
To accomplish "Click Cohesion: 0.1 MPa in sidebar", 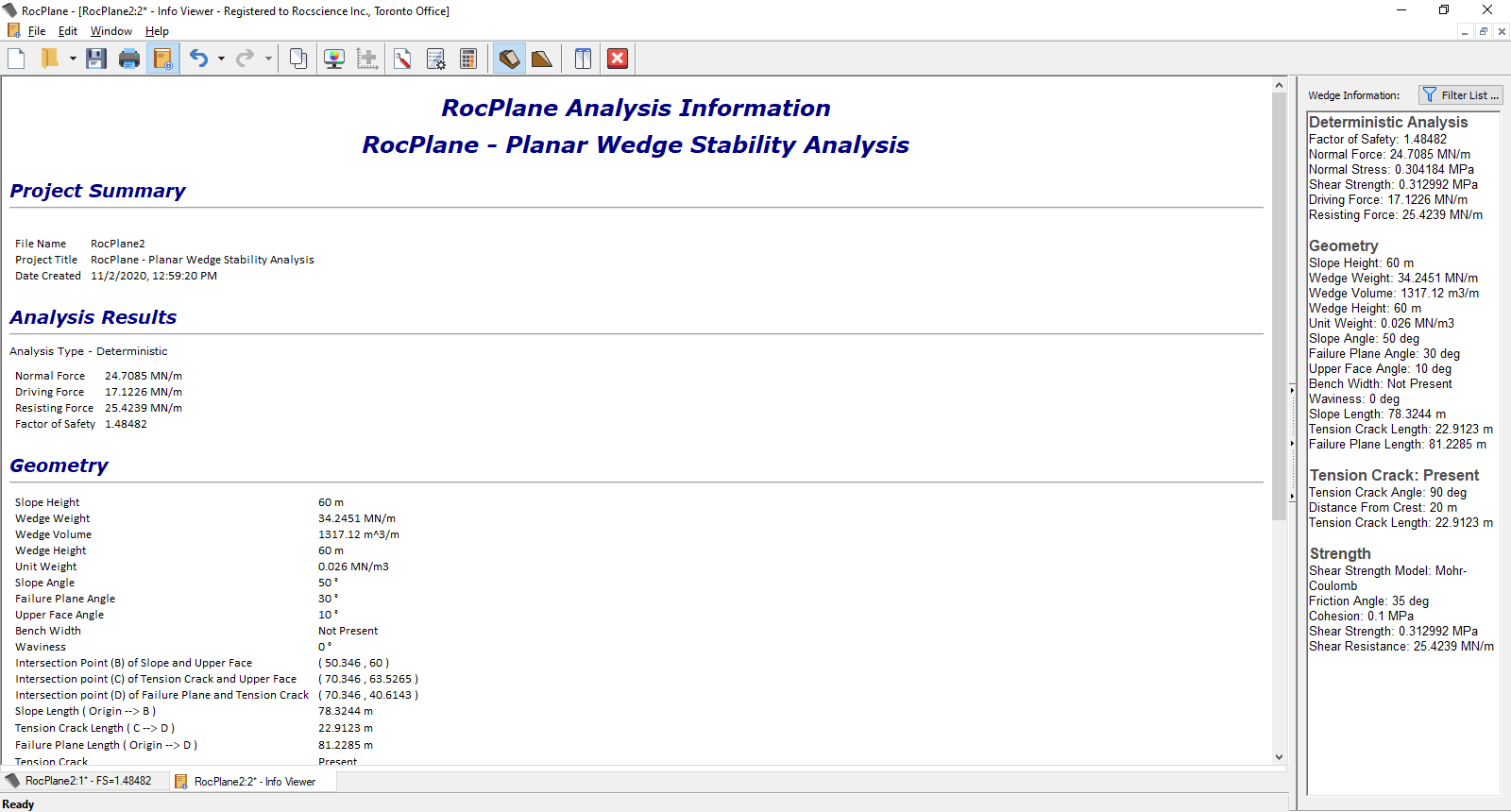I will tap(1361, 616).
